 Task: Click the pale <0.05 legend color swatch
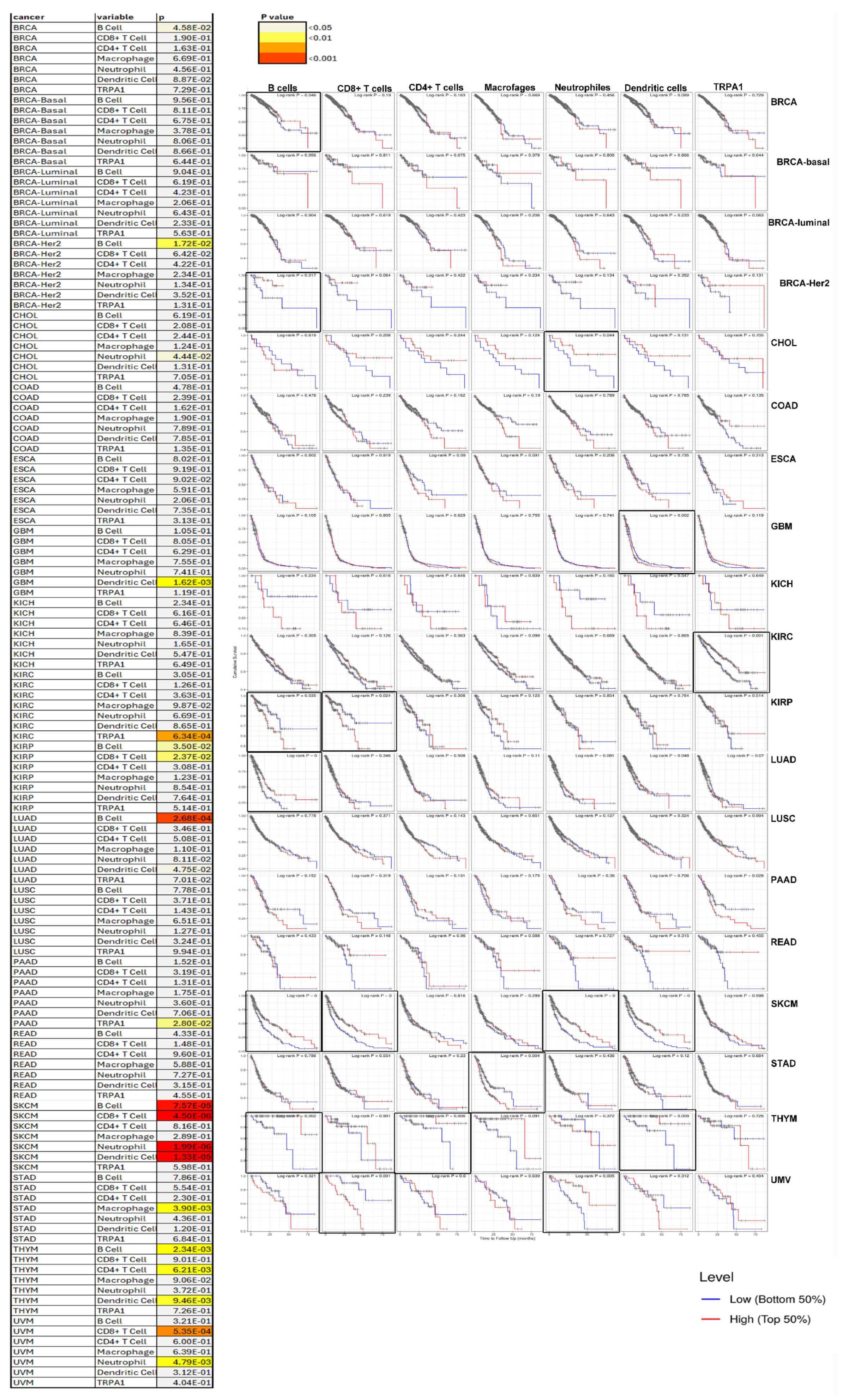click(x=282, y=27)
